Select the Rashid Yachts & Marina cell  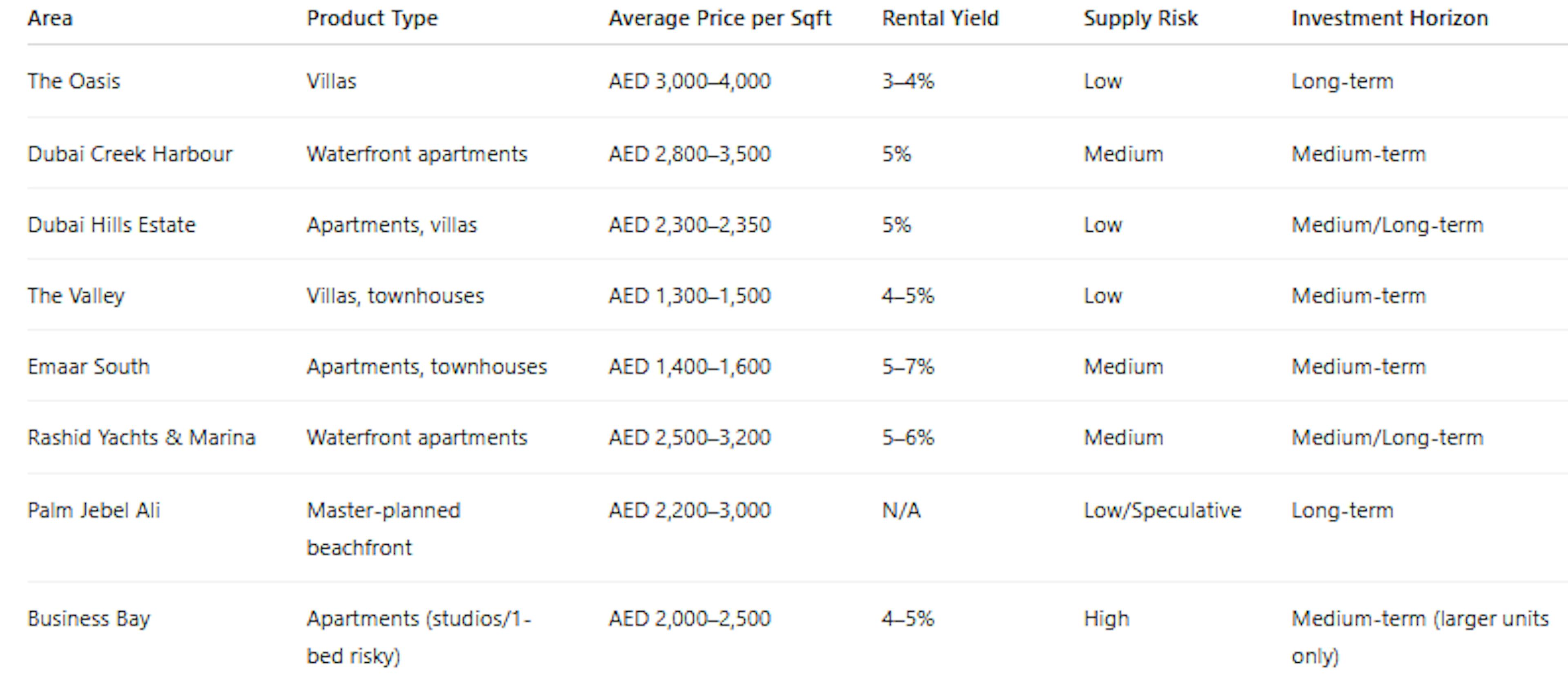pos(141,437)
